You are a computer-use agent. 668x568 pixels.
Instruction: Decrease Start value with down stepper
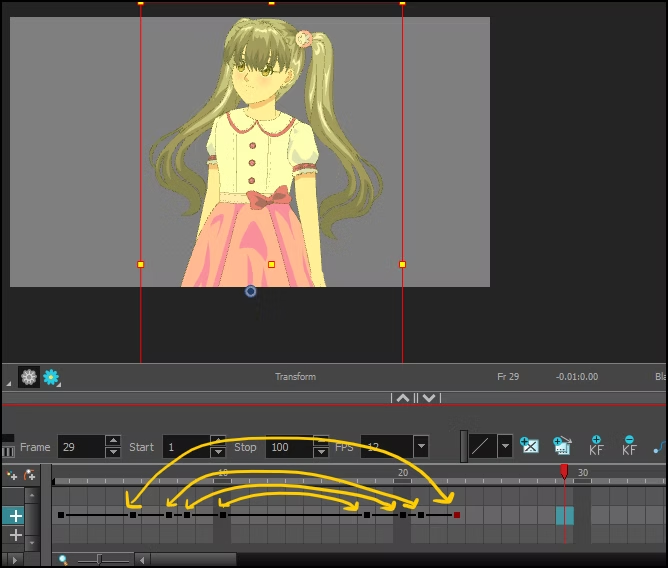click(x=218, y=453)
